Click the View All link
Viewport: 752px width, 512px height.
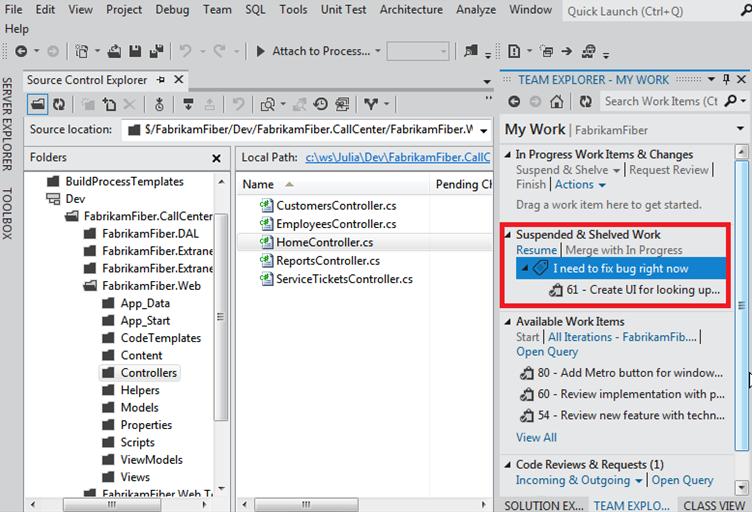click(x=536, y=438)
